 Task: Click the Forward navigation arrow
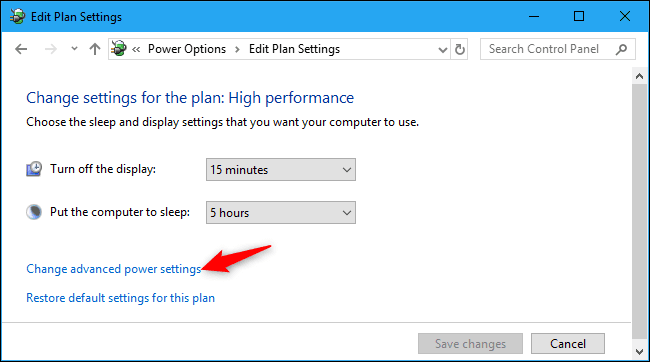click(x=51, y=49)
